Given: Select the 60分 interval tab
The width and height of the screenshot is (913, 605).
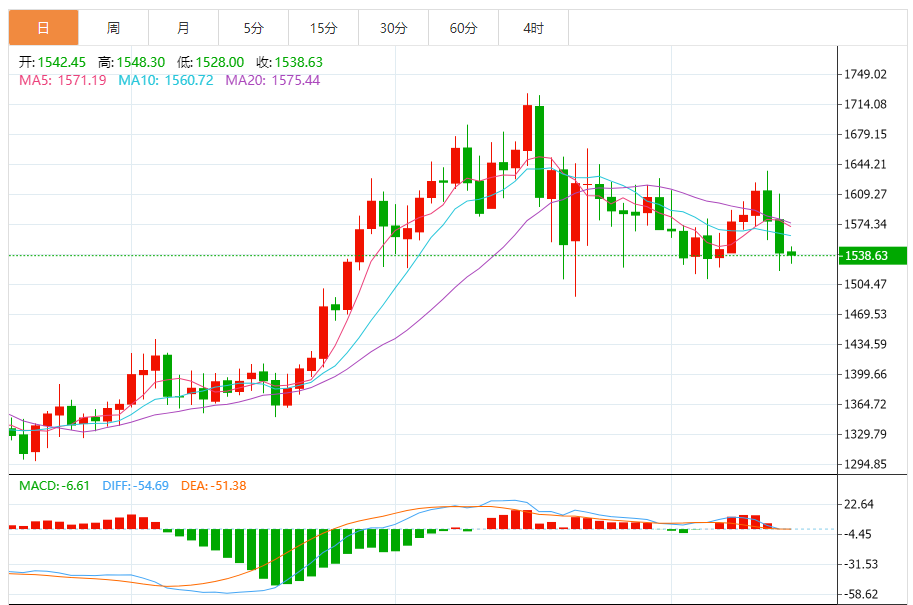Looking at the screenshot, I should (x=463, y=28).
